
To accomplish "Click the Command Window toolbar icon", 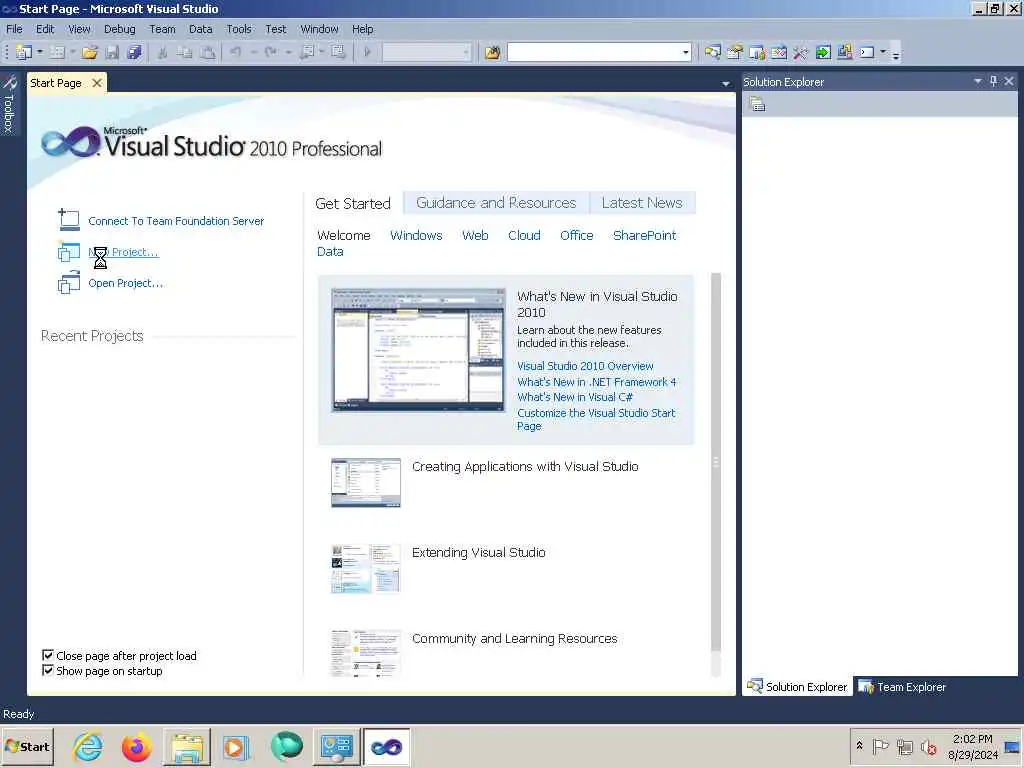I will pyautogui.click(x=867, y=52).
